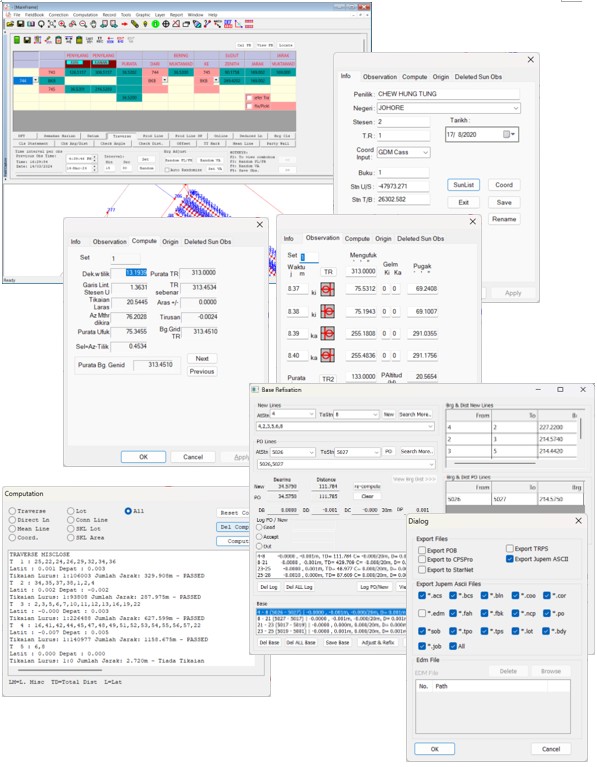This screenshot has width=597, height=767.
Task: Select the zoom out magnifier tool
Action: [83, 23]
